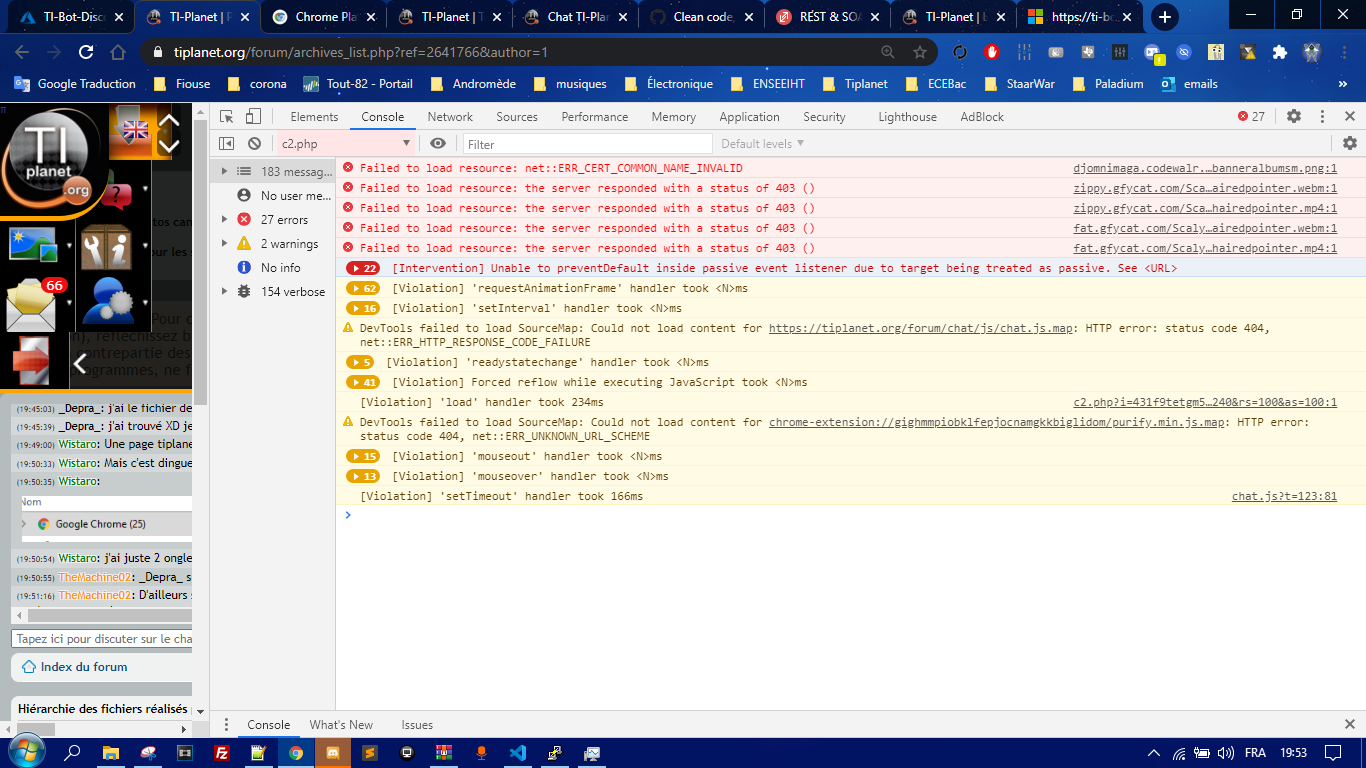Hide the console sidebar

pos(227,144)
